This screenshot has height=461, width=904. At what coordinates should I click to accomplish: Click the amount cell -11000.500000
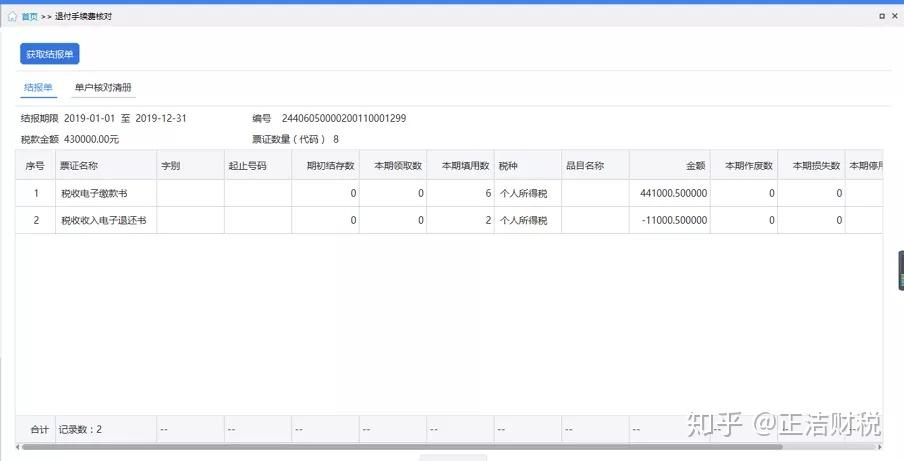pyautogui.click(x=674, y=220)
